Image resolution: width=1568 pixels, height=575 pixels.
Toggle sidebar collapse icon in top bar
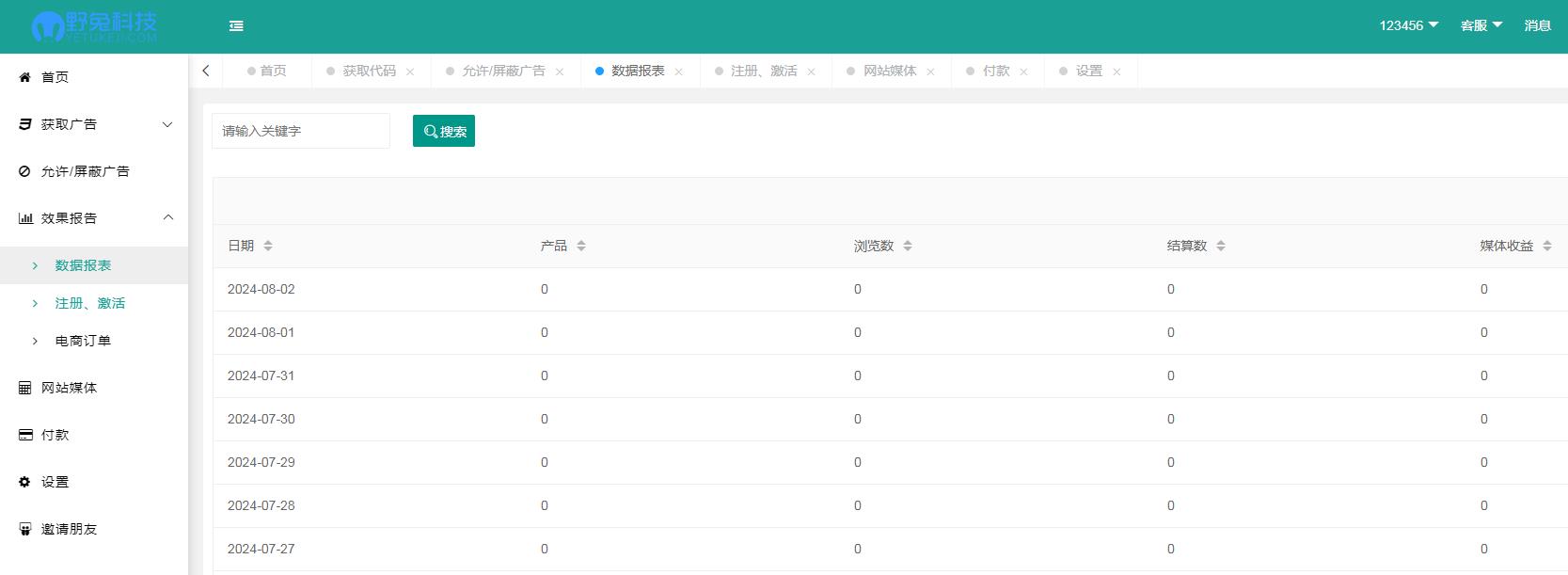pyautogui.click(x=236, y=26)
